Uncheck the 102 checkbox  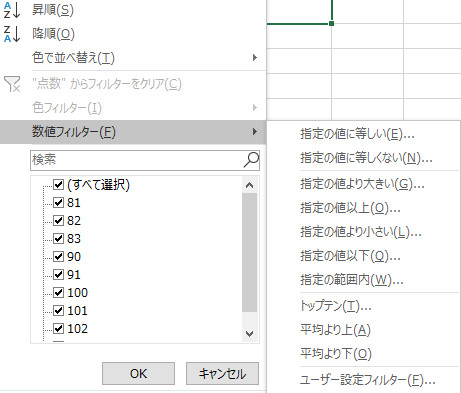(x=59, y=328)
